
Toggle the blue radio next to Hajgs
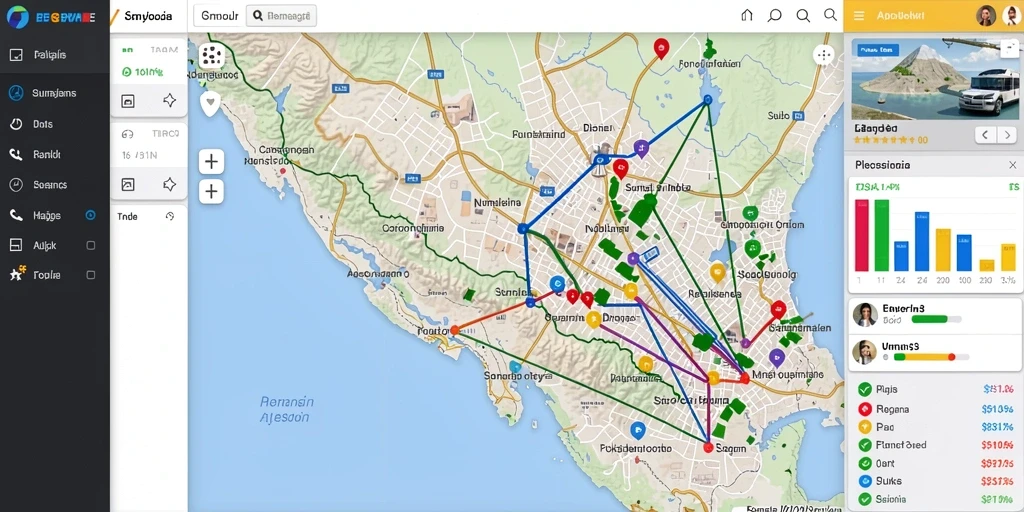[x=91, y=215]
